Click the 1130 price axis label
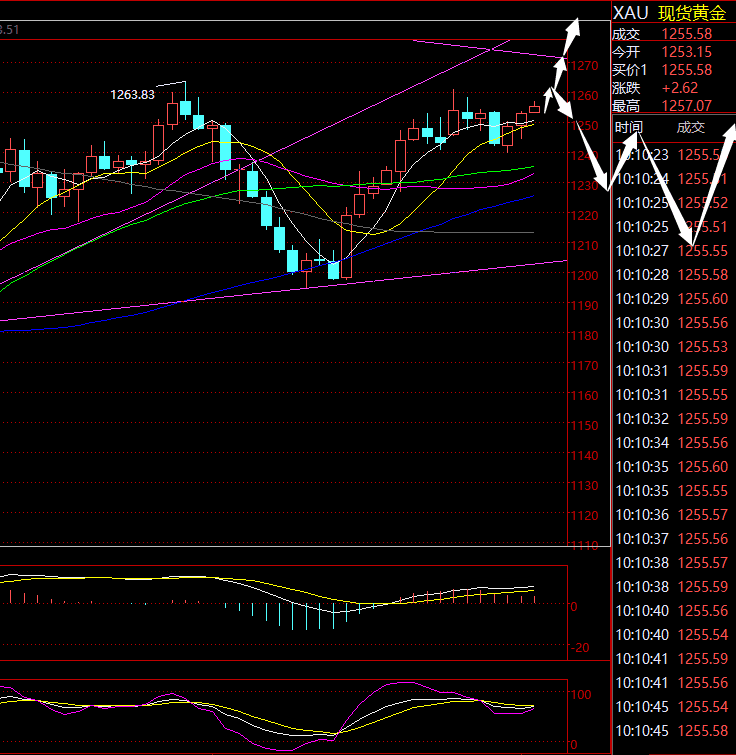Viewport: 736px width, 755px height. (584, 486)
